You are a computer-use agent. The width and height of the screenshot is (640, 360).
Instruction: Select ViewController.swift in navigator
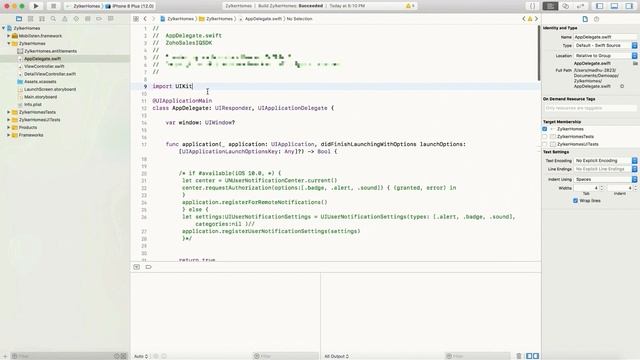pos(44,66)
